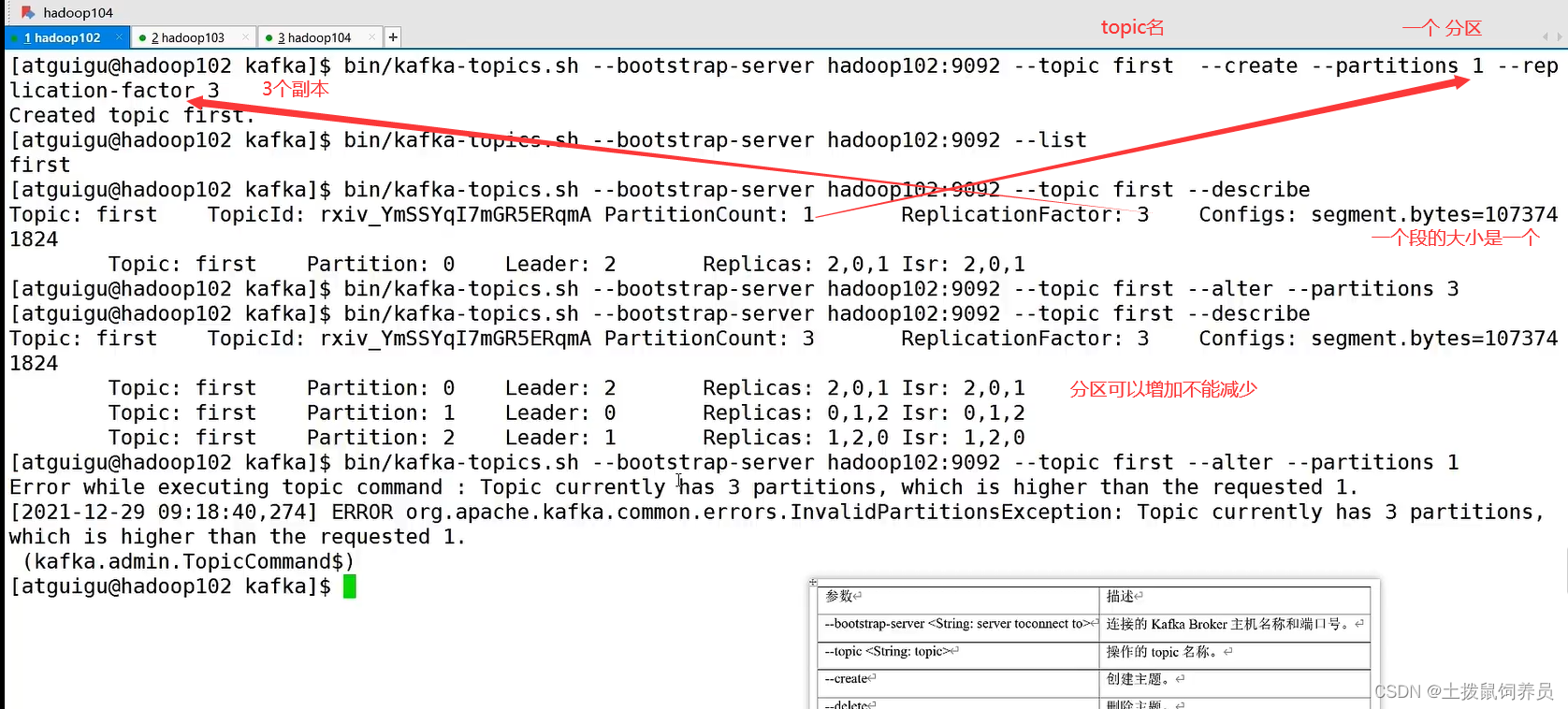
Task: Click the green connection dot on hadoop103 tab
Action: [142, 38]
